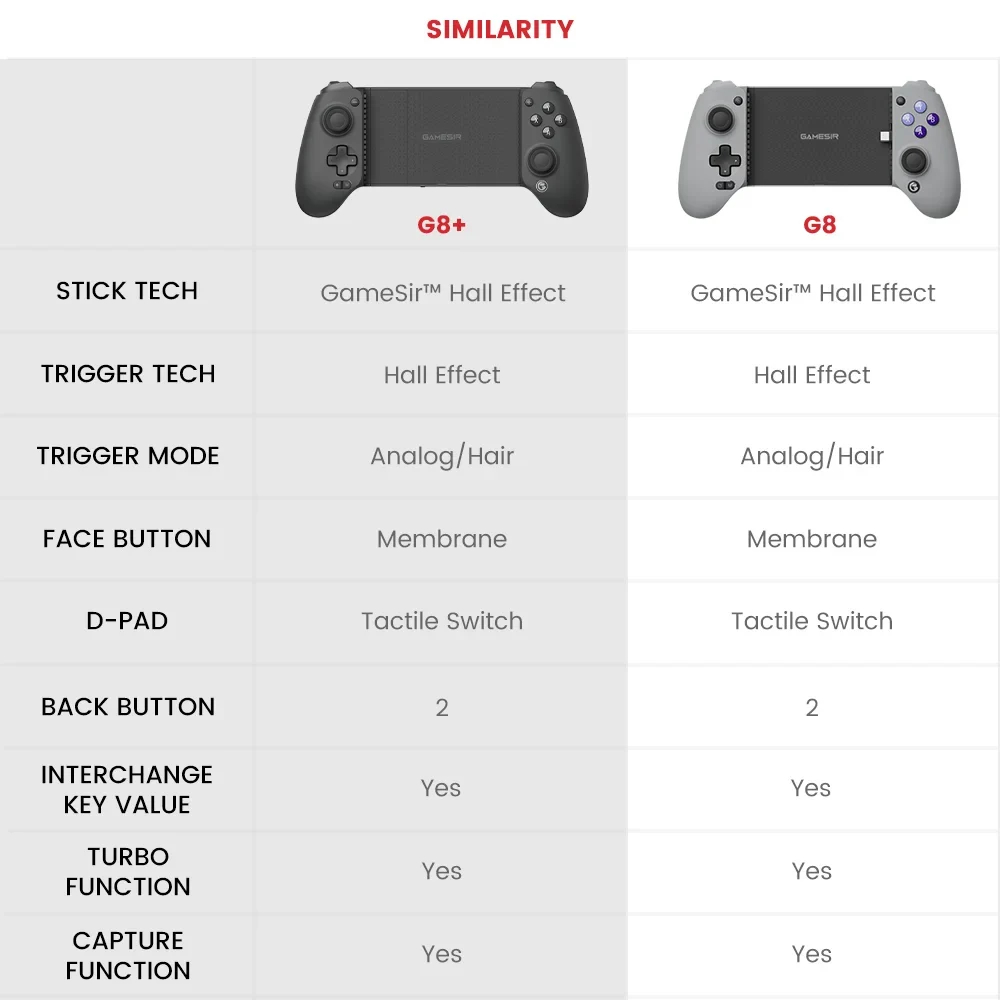Viewport: 1000px width, 1000px height.
Task: Select the TRIGGER MODE row label
Action: click(128, 456)
